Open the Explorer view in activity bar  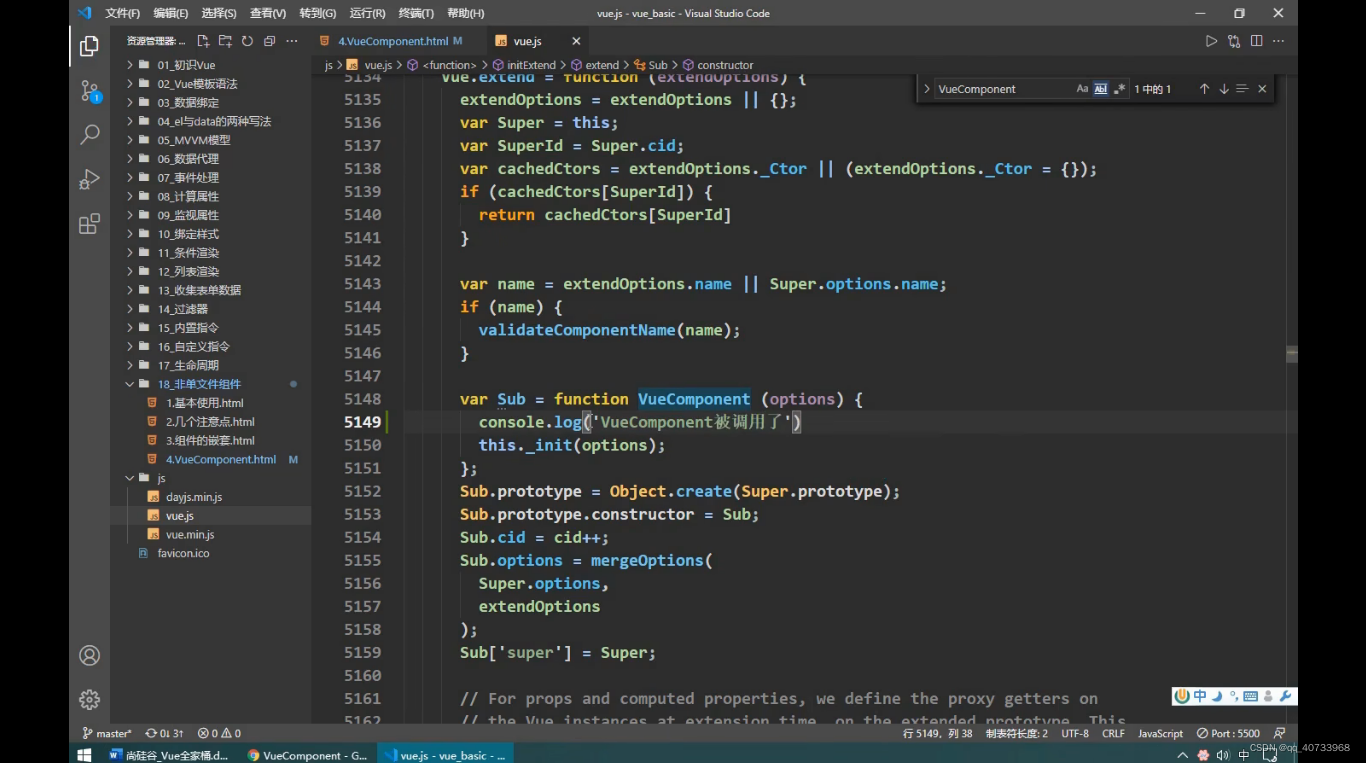click(89, 46)
